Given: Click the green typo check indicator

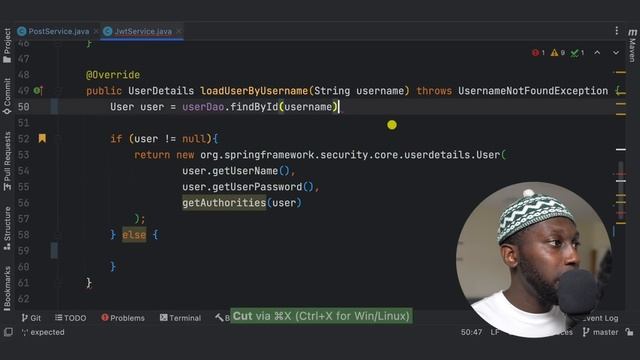Looking at the screenshot, I should (x=577, y=53).
